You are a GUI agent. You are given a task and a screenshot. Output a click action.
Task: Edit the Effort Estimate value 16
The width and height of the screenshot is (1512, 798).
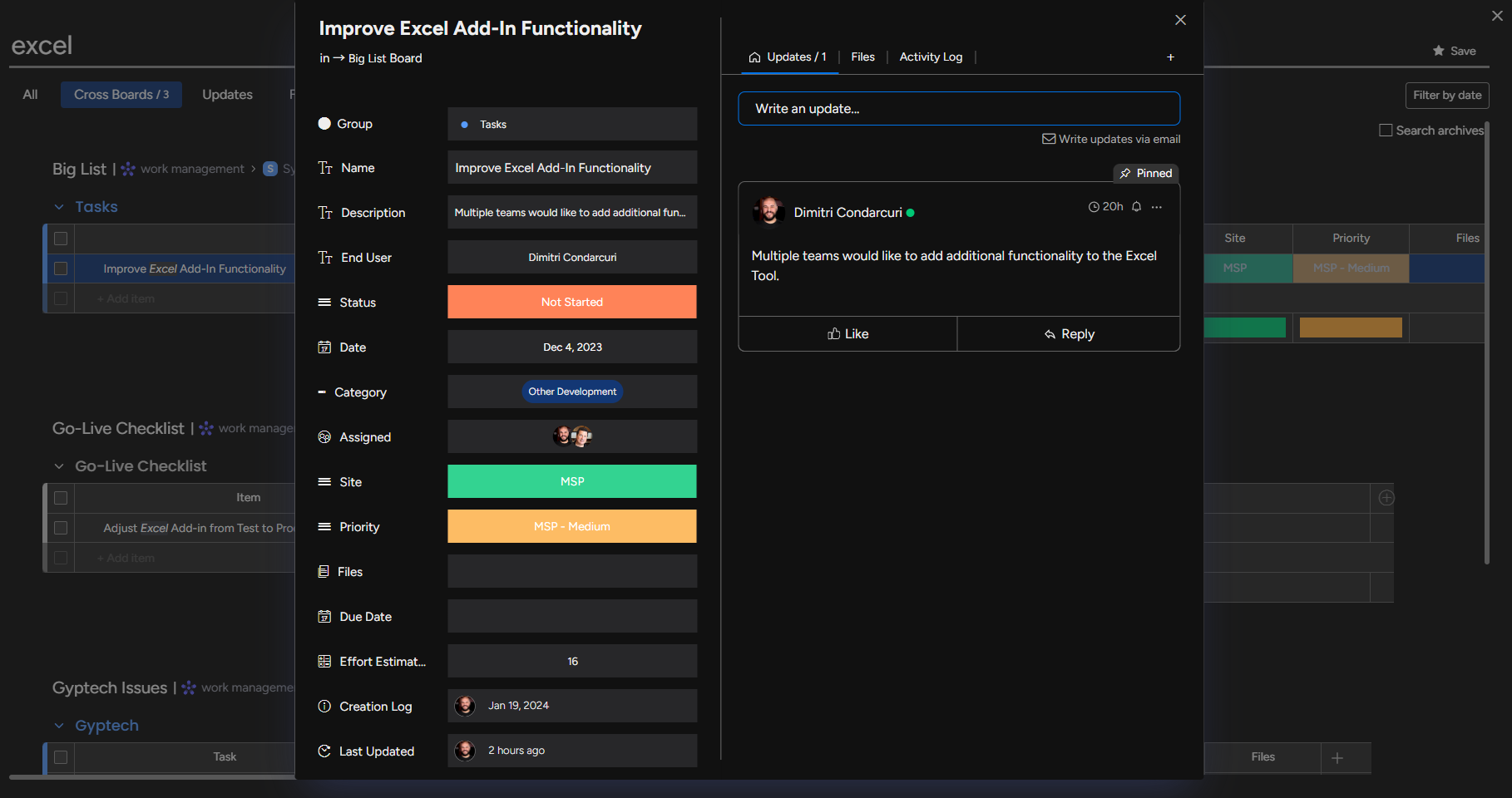coord(572,661)
